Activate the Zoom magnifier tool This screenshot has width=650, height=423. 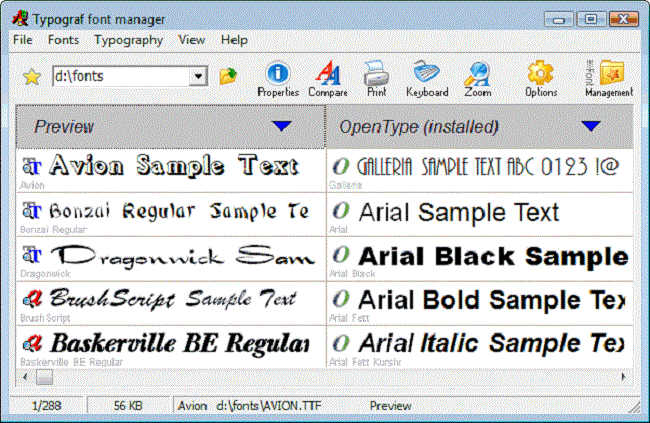click(x=478, y=80)
